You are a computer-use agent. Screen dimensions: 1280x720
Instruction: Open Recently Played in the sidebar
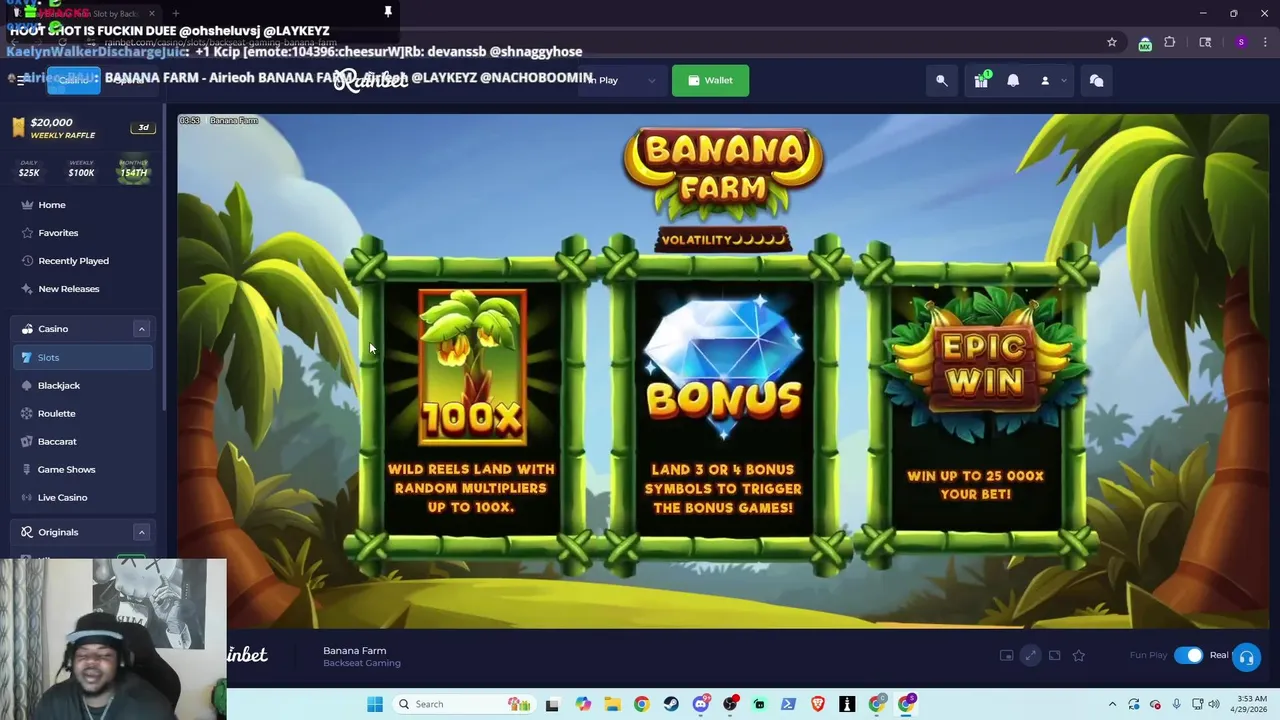(82, 261)
